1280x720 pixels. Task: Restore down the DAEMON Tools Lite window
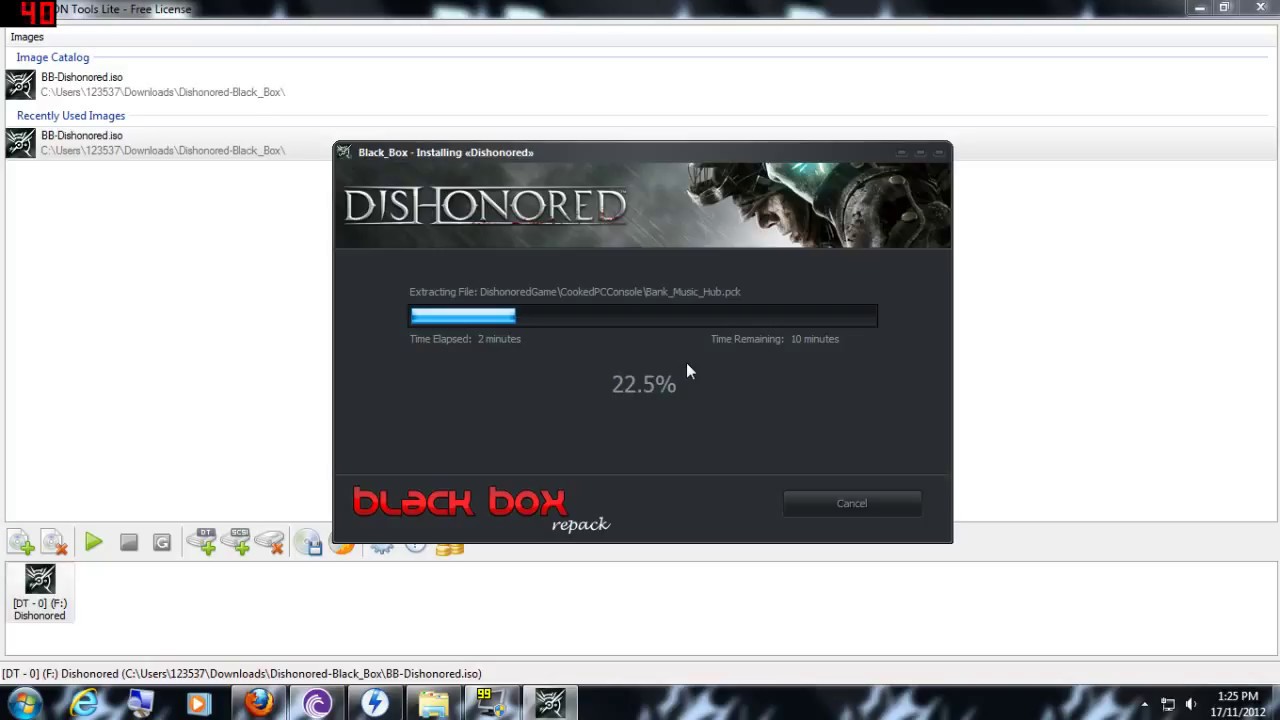tap(1224, 8)
